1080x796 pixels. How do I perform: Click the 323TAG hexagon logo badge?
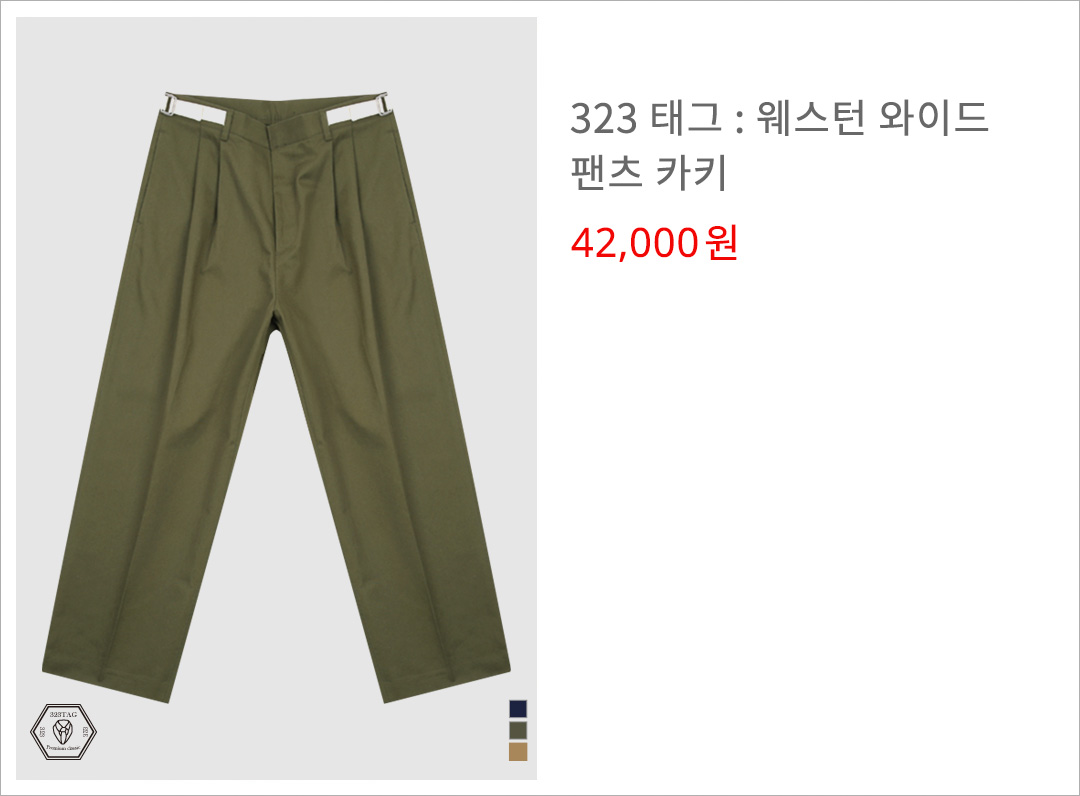pos(63,731)
